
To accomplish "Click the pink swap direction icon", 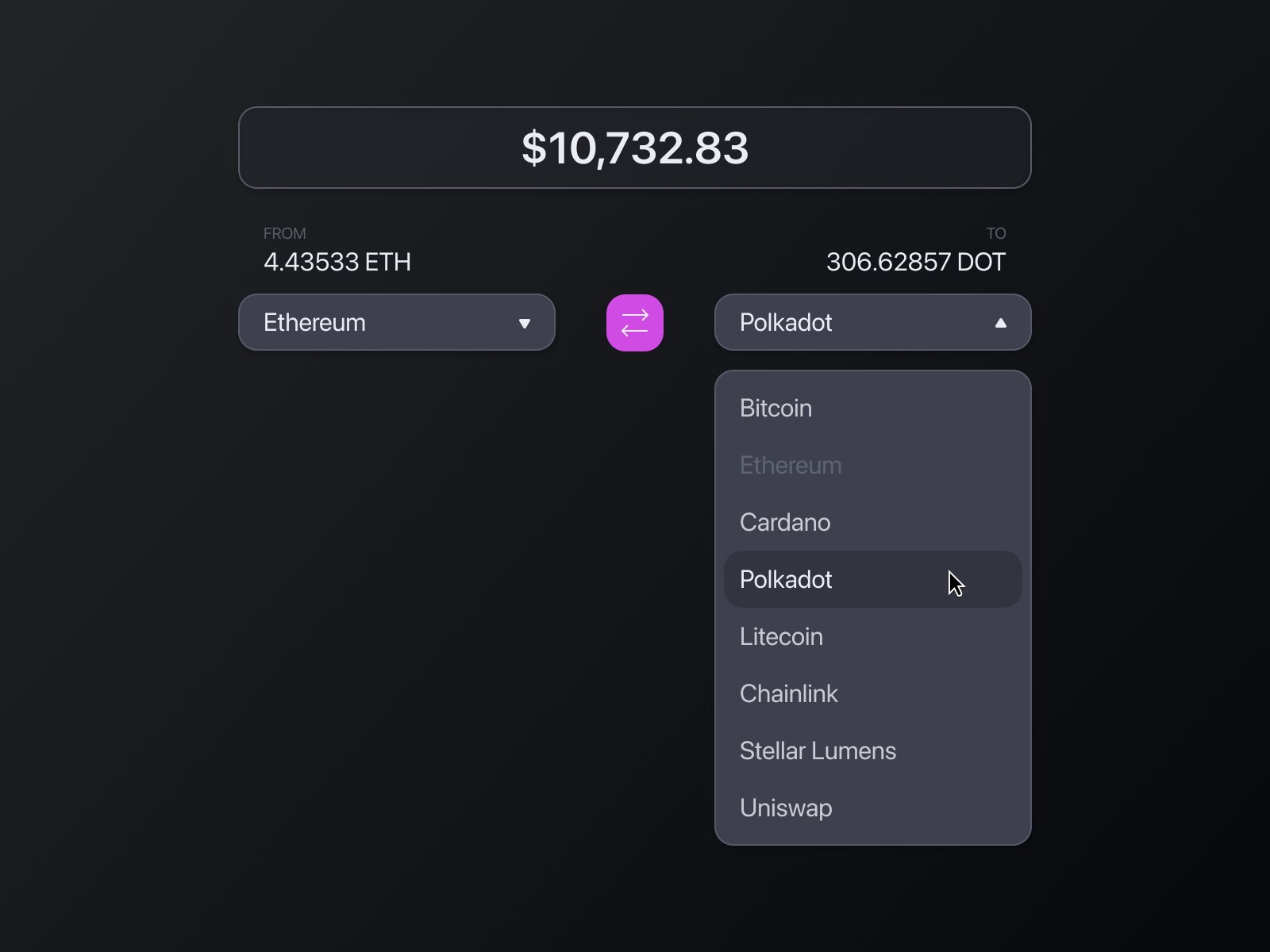I will pos(634,322).
